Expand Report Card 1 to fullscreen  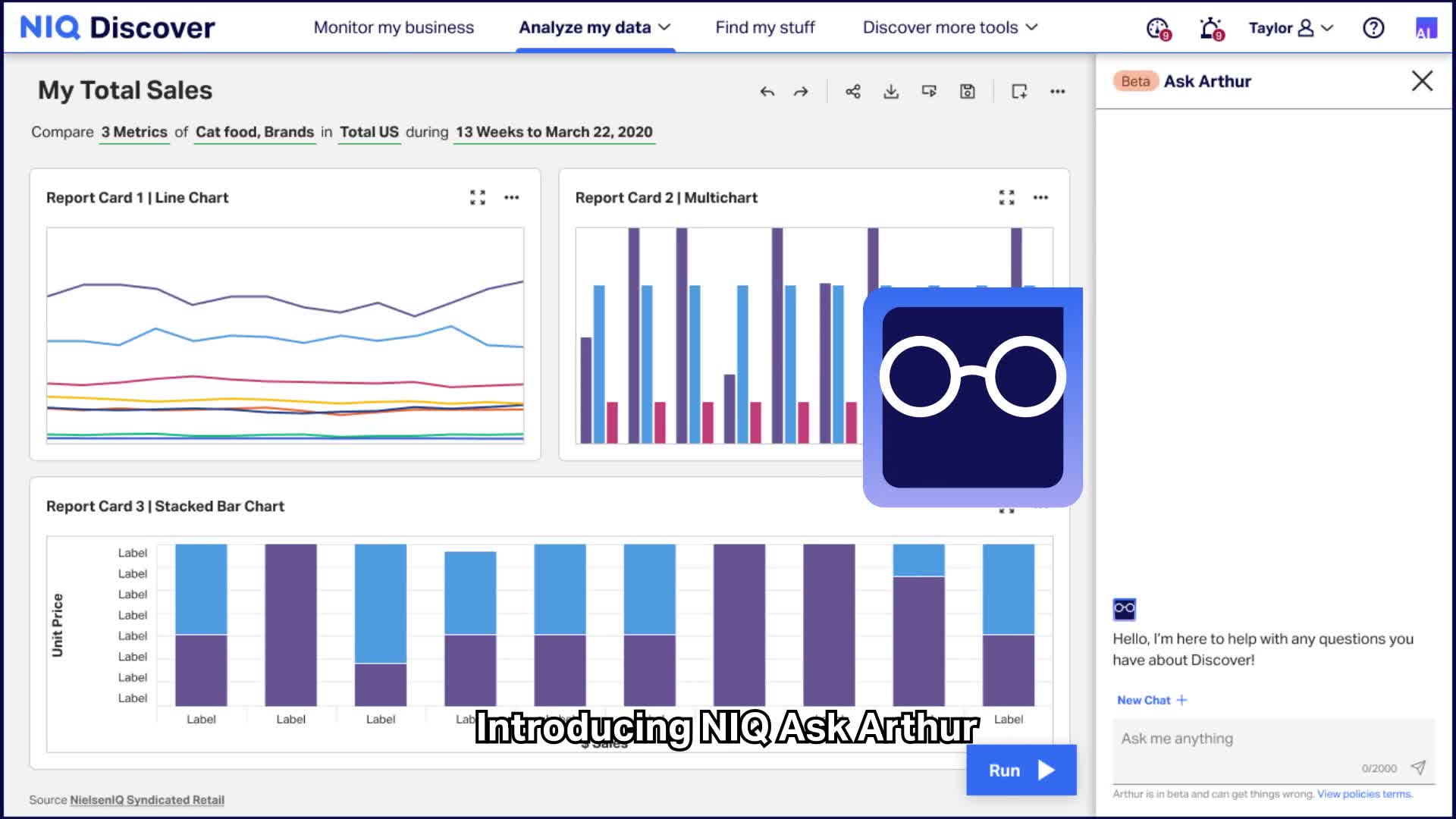pyautogui.click(x=477, y=198)
